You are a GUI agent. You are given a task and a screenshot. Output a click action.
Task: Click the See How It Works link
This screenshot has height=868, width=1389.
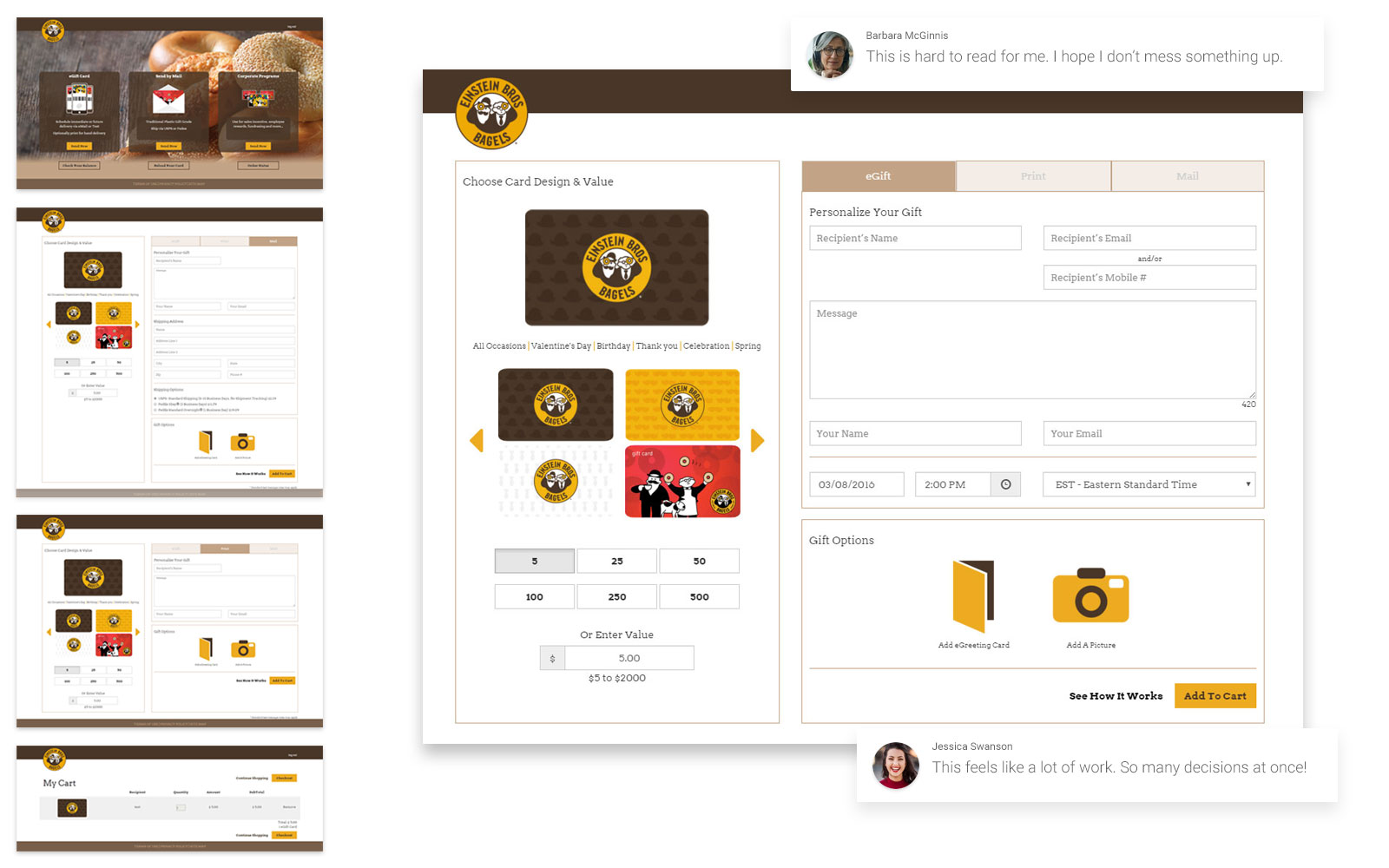point(1116,696)
